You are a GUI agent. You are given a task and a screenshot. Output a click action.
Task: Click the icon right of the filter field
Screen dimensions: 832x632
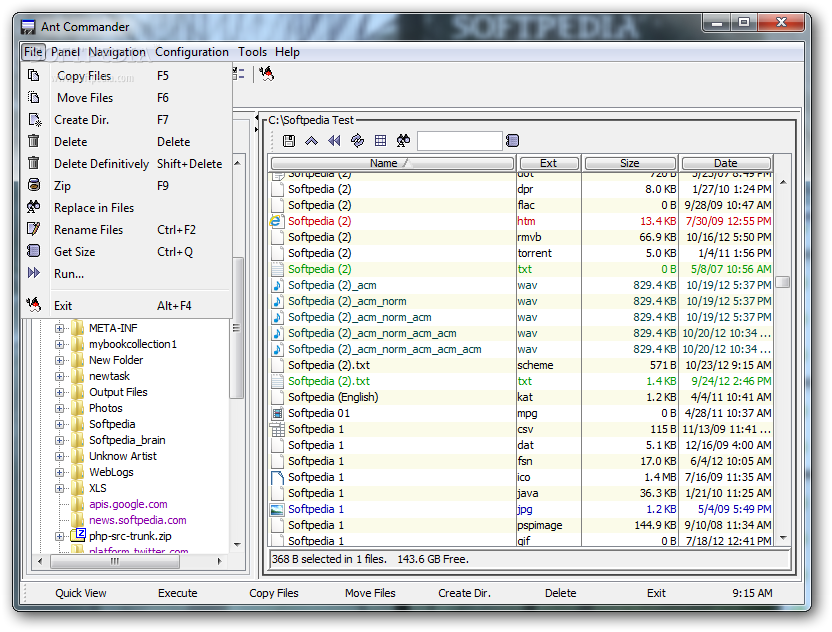[512, 141]
